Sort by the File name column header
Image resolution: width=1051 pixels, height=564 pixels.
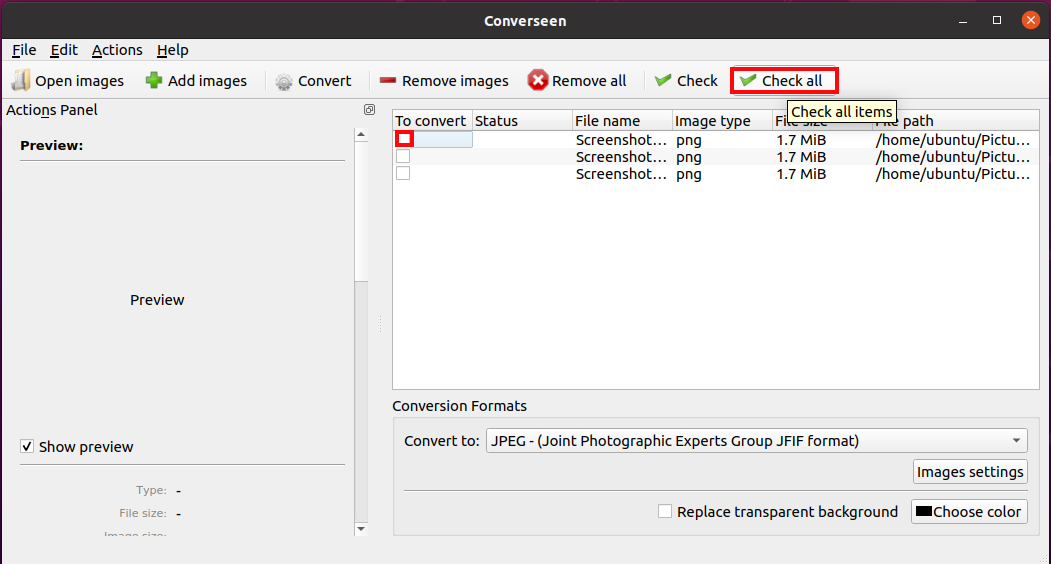click(x=622, y=121)
